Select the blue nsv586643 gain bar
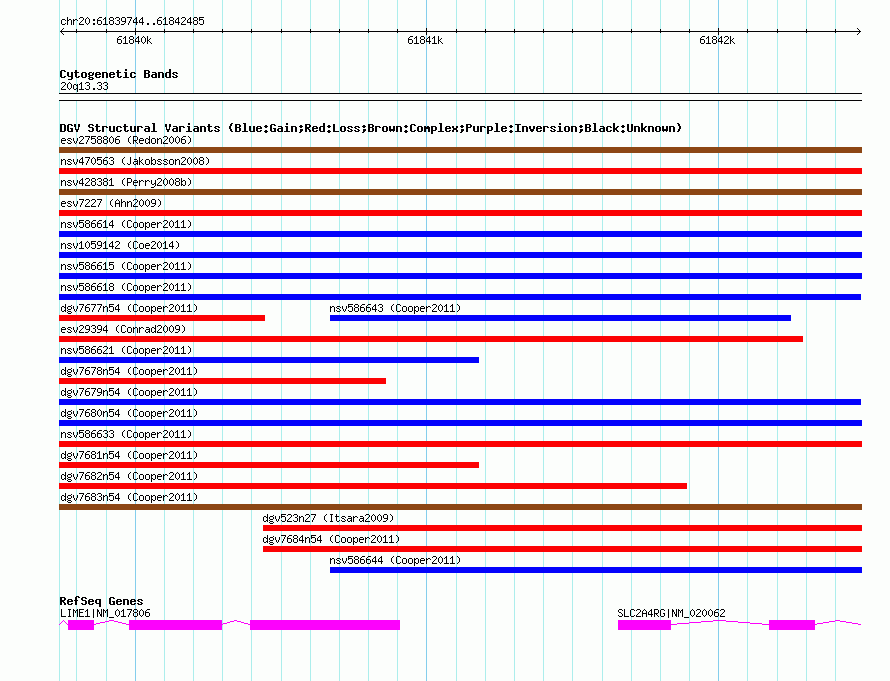 coord(560,318)
